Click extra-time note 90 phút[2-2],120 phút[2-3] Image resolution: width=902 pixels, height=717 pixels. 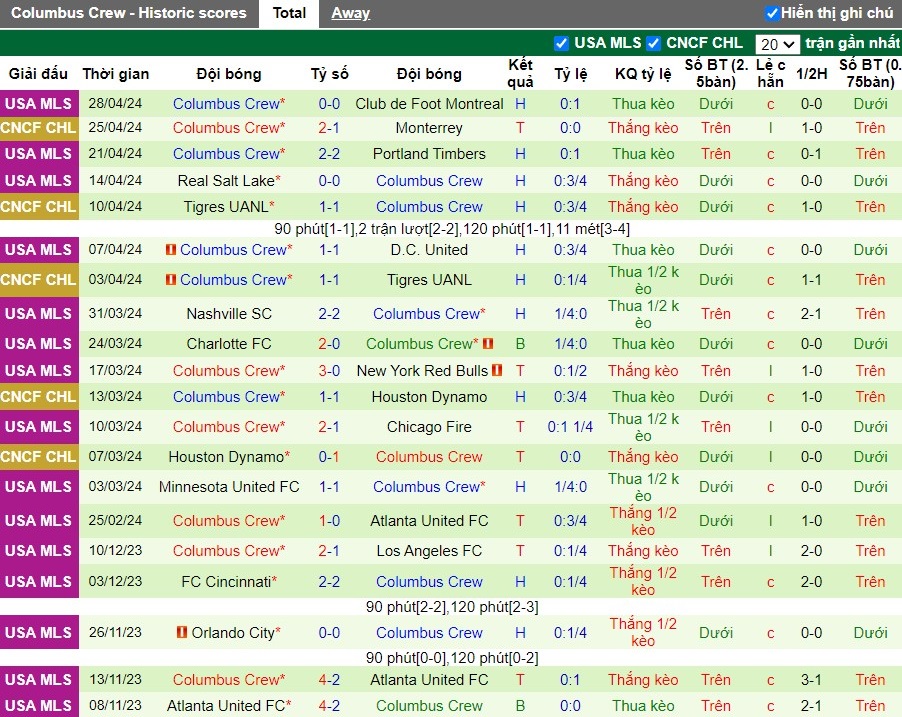click(452, 607)
